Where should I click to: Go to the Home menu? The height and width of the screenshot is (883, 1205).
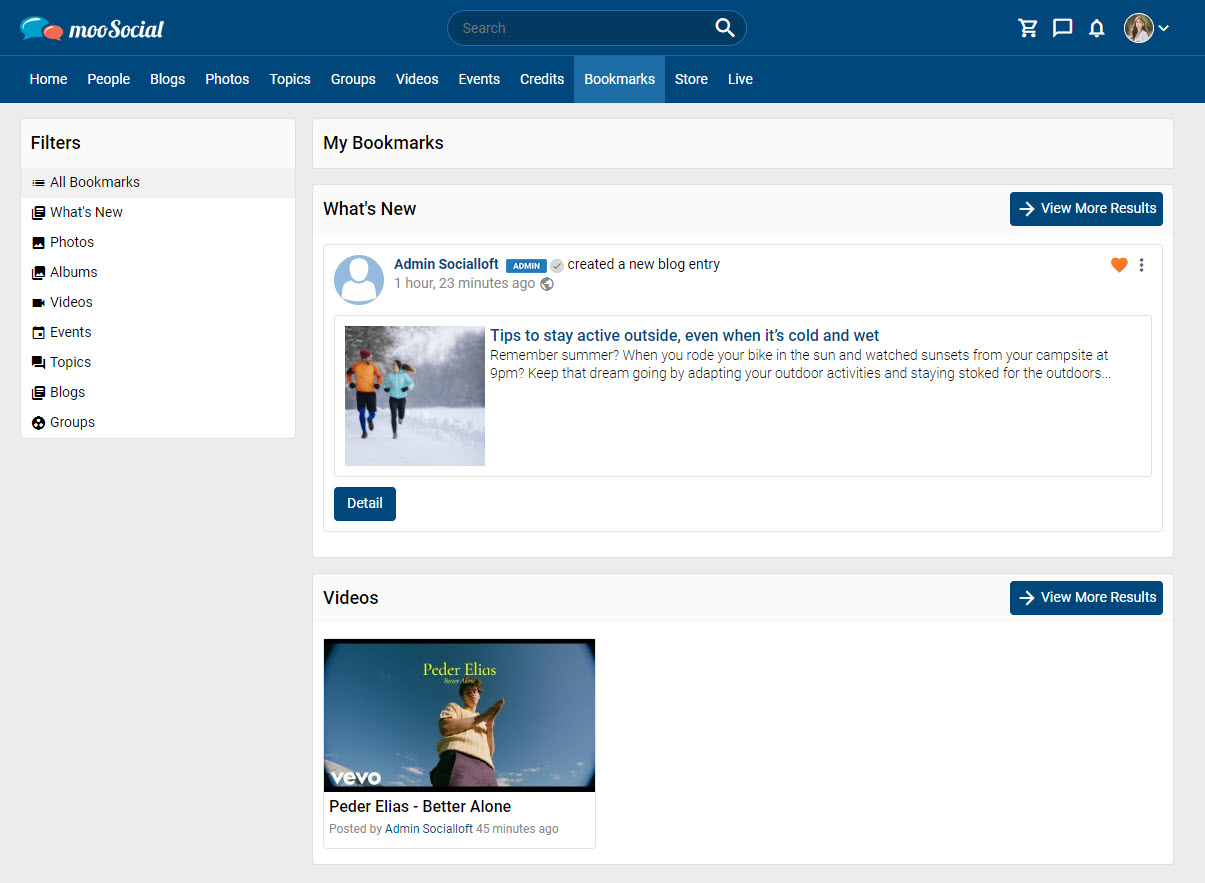pos(49,79)
